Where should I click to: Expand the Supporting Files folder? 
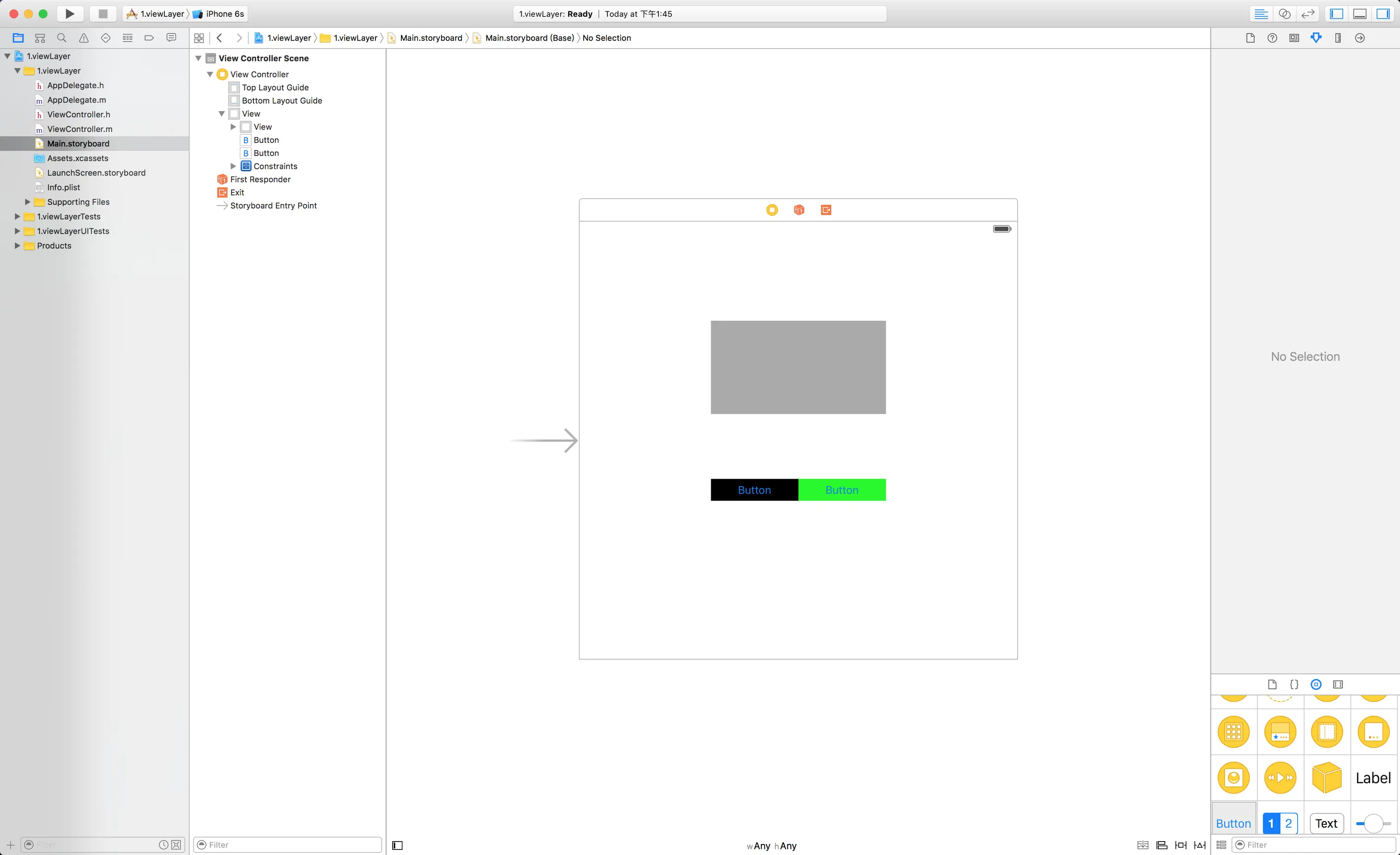click(x=27, y=202)
